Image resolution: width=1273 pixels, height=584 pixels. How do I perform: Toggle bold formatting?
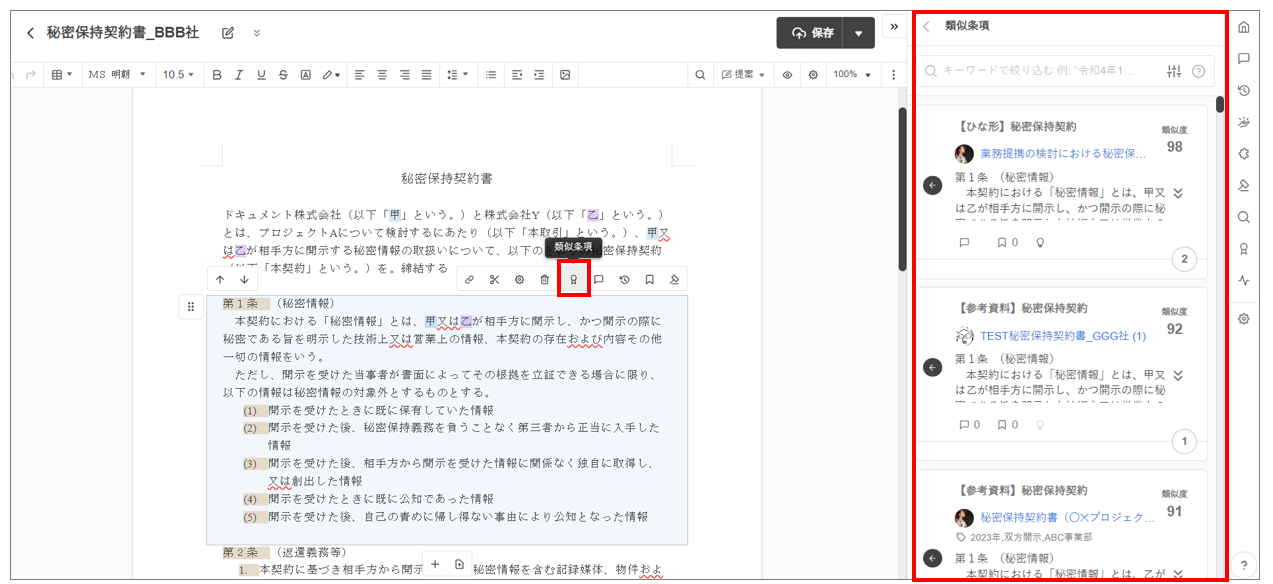pos(215,75)
